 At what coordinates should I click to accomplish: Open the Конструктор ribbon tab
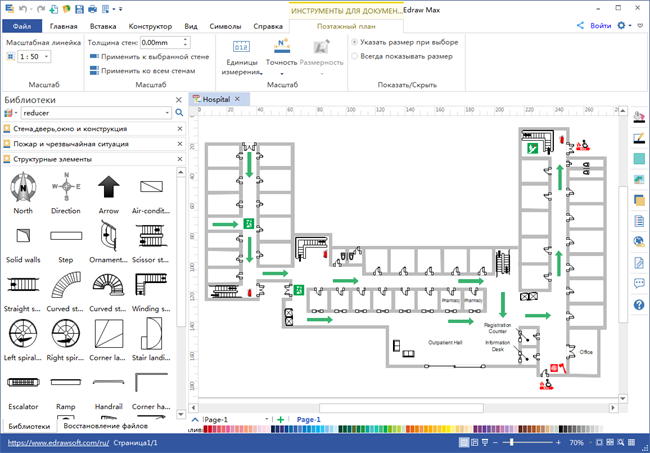pyautogui.click(x=149, y=25)
